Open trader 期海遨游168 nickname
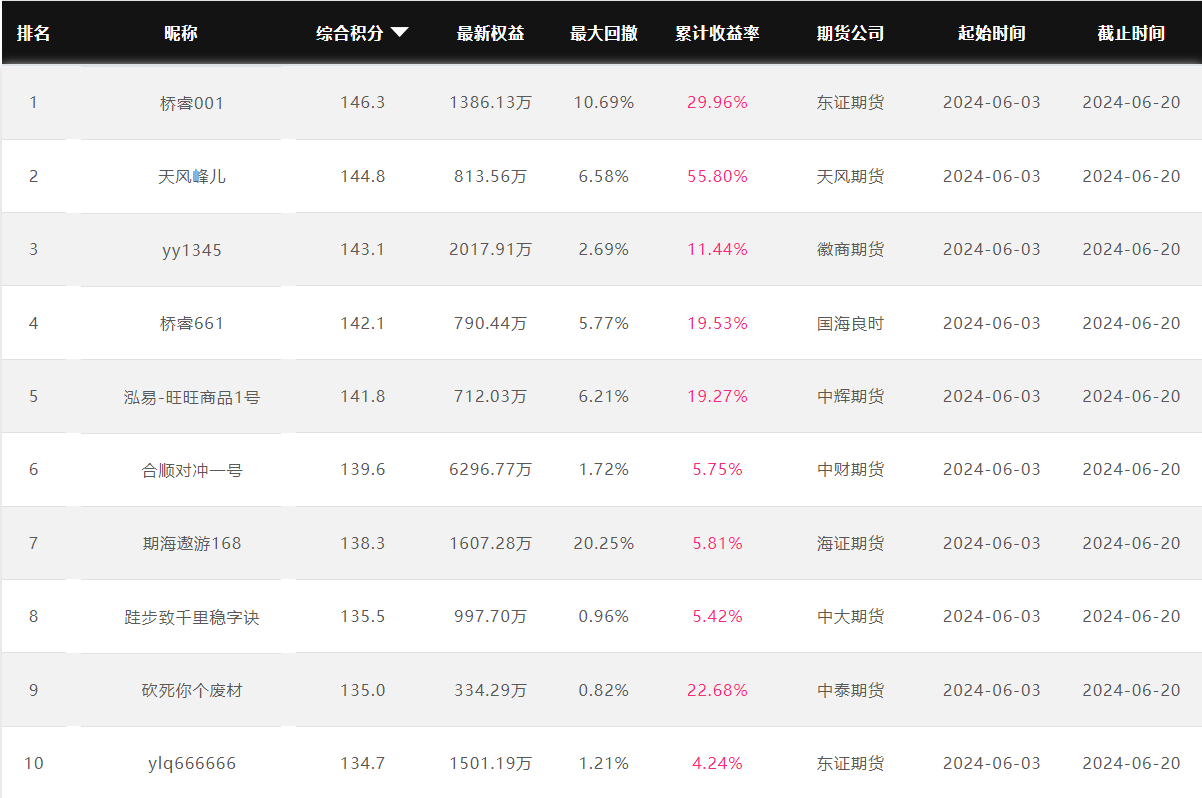This screenshot has height=798, width=1202. [x=192, y=544]
